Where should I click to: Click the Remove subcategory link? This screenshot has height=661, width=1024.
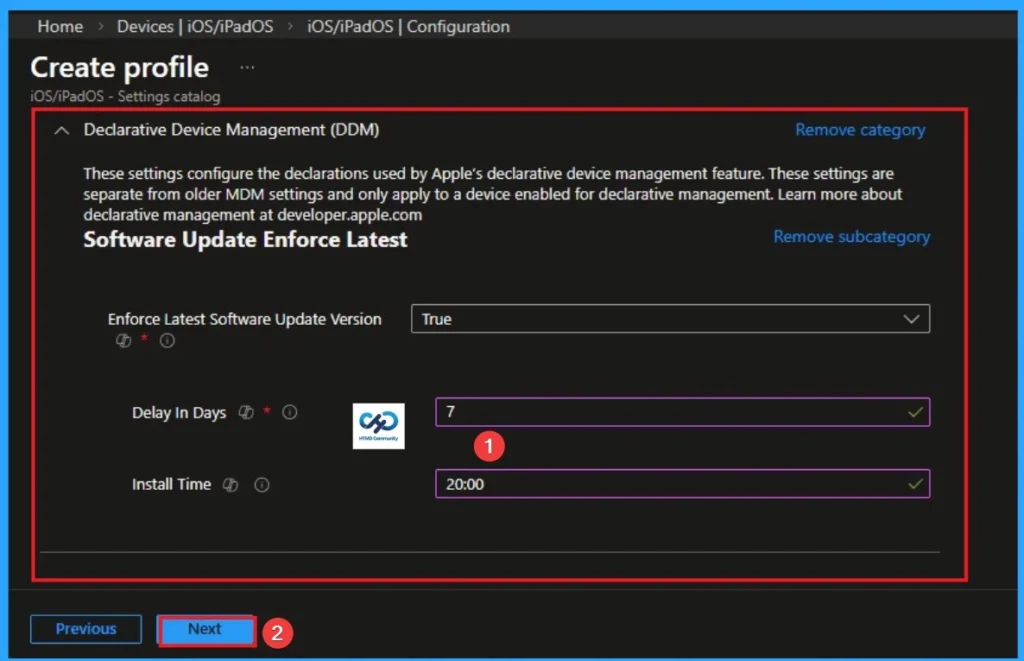click(851, 237)
